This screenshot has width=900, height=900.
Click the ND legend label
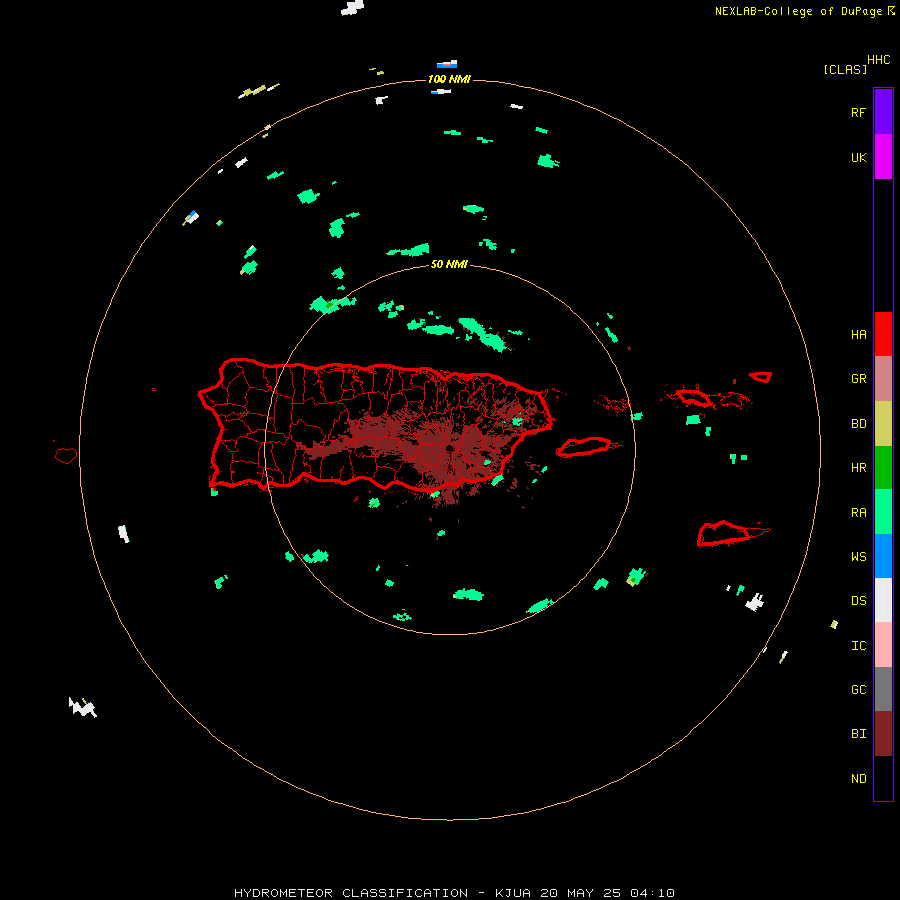(x=858, y=778)
